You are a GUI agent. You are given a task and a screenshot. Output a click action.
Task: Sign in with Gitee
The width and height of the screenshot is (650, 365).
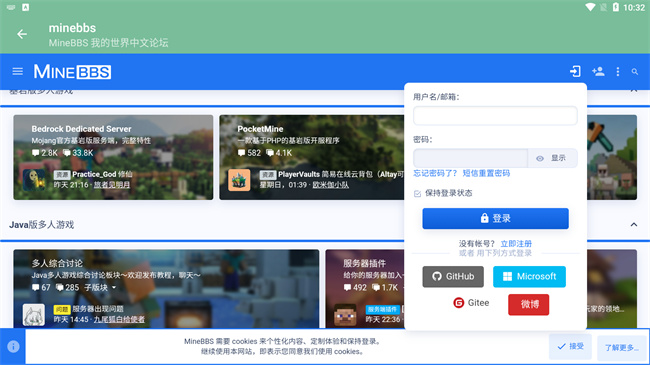tap(471, 303)
